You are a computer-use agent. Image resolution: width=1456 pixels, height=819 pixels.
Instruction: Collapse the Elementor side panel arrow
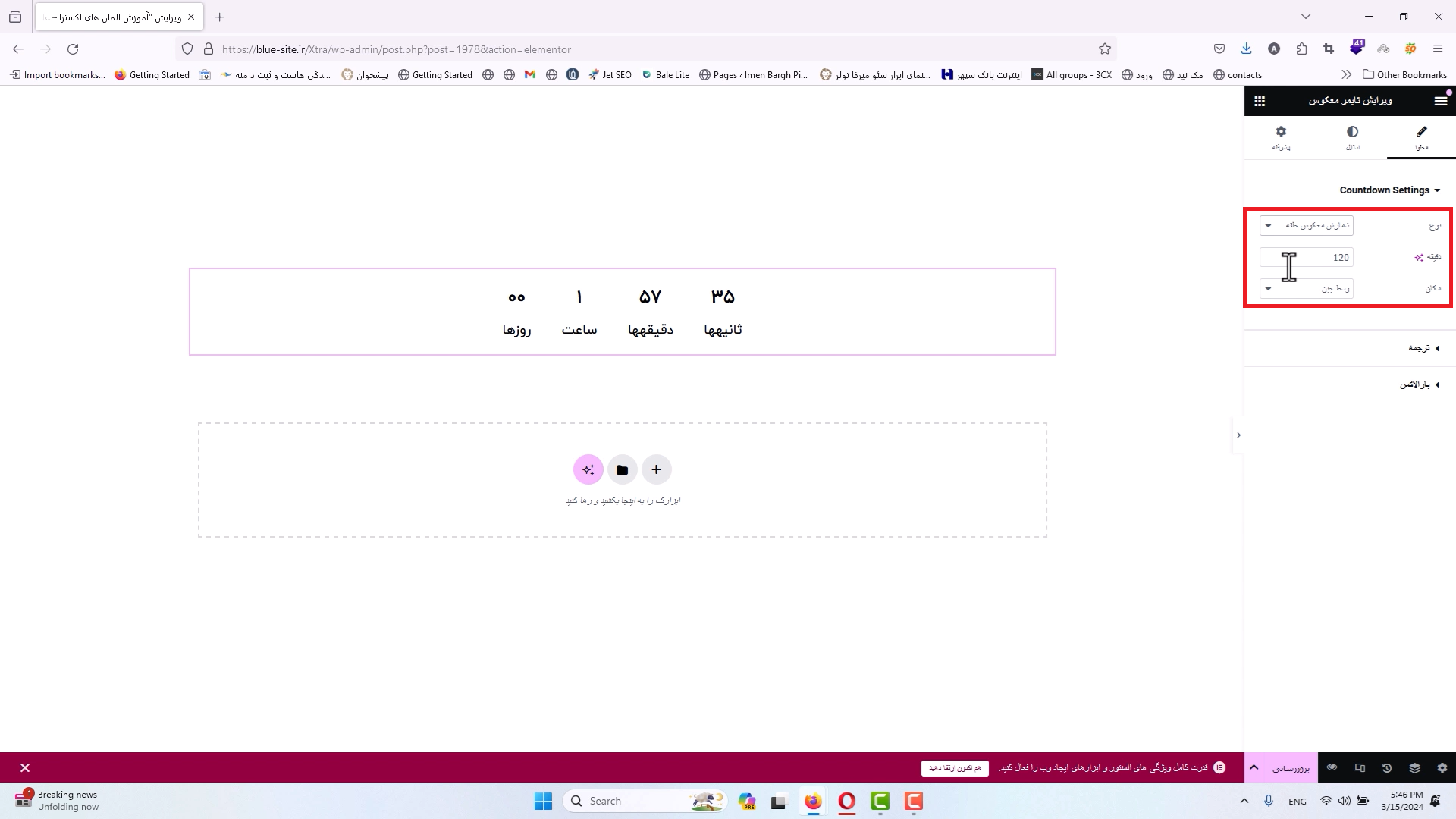coord(1238,435)
